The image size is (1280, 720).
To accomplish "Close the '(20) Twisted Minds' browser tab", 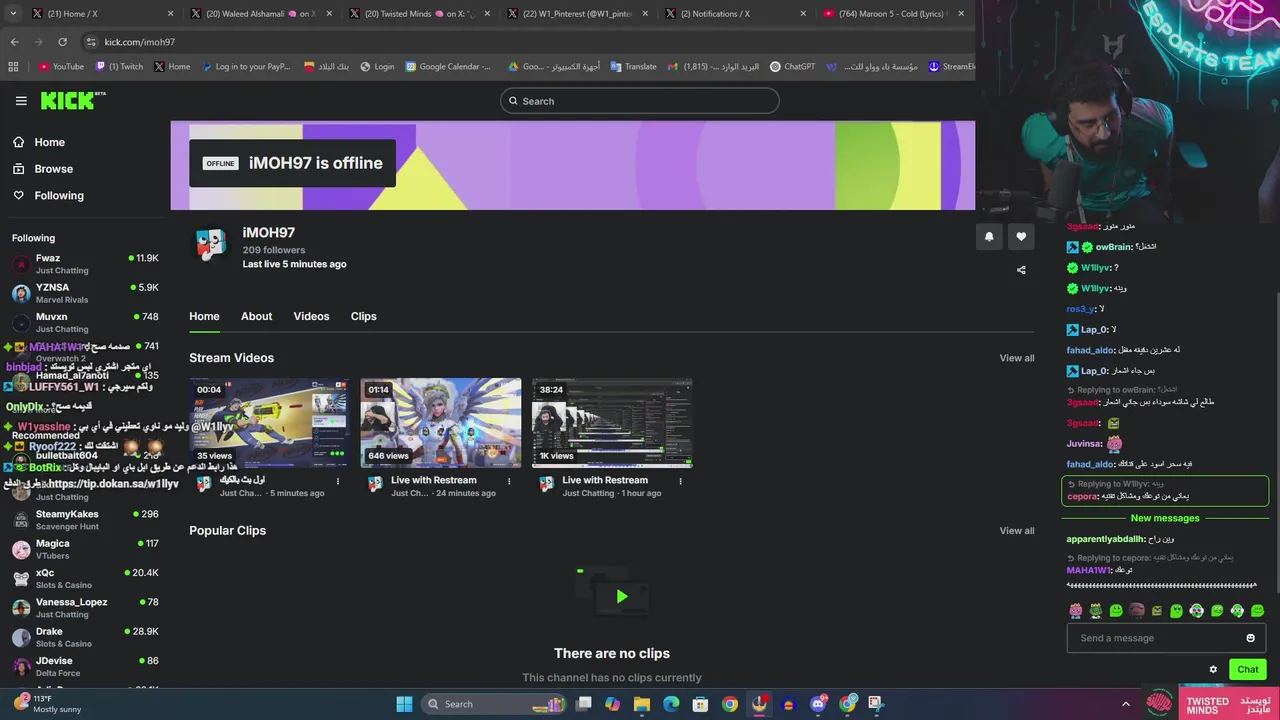I will (x=487, y=14).
